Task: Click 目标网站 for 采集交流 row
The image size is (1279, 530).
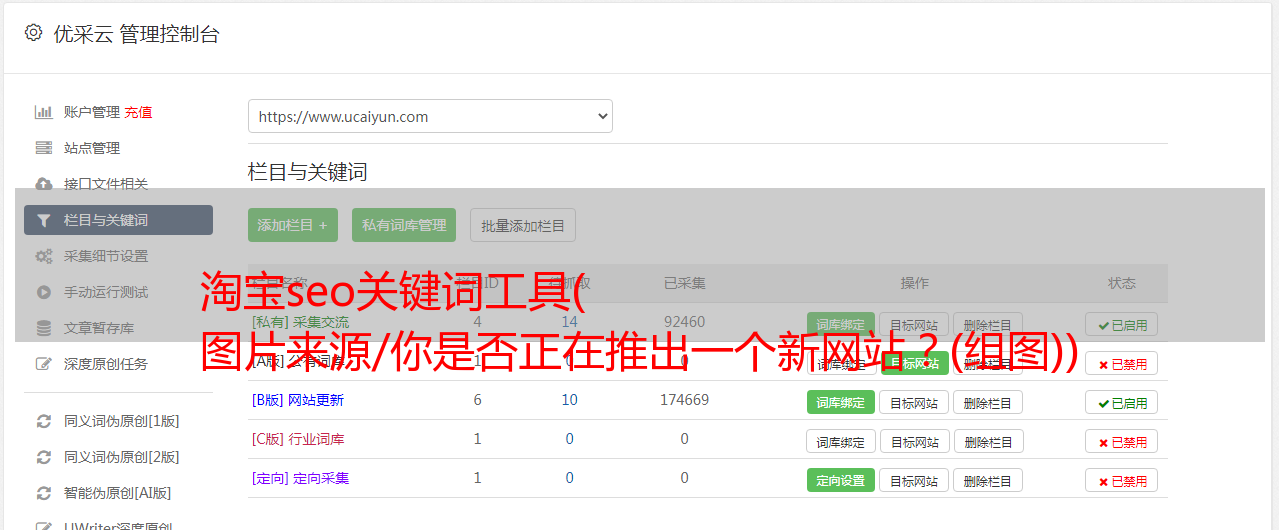Action: 914,325
